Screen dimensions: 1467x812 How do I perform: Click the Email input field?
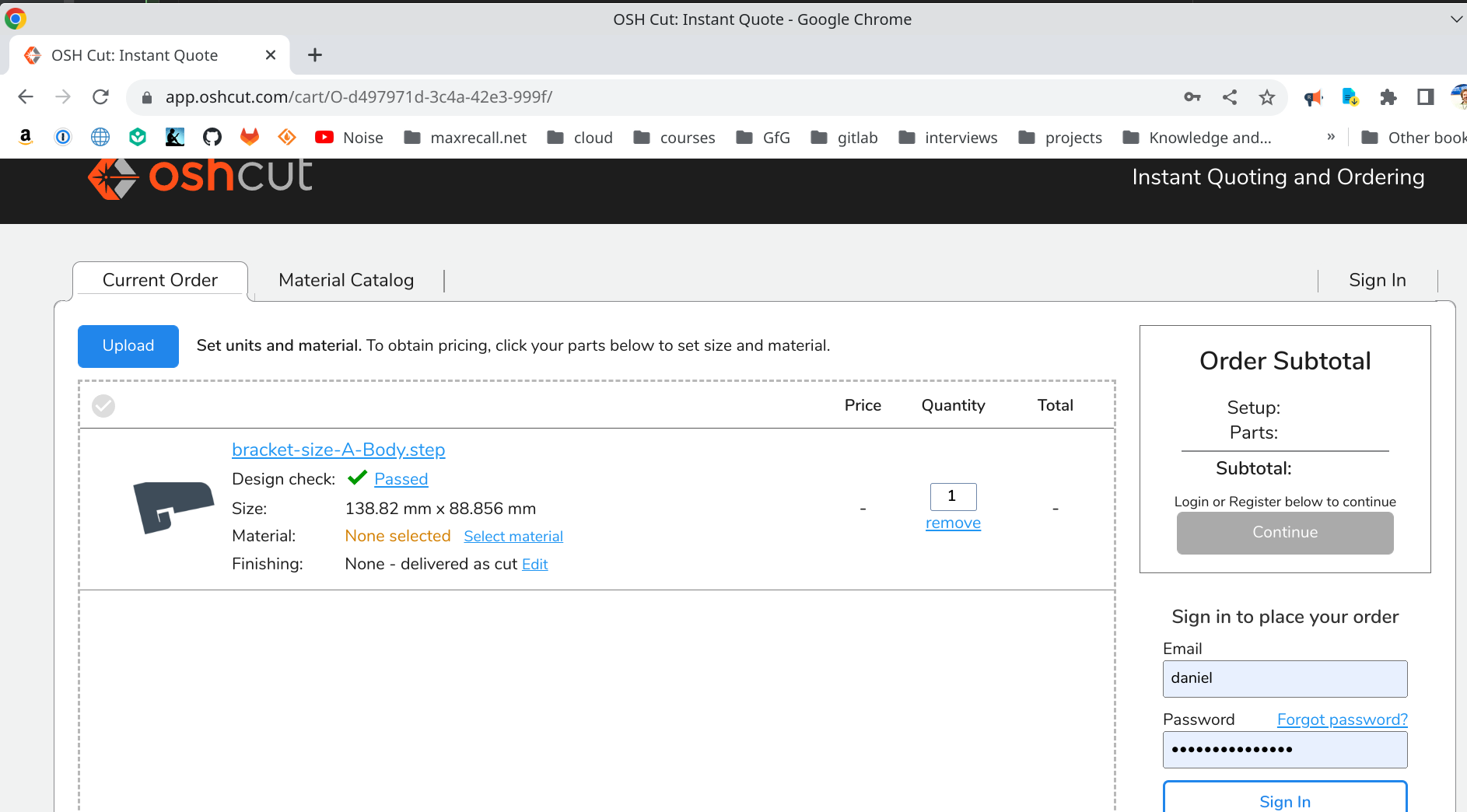pyautogui.click(x=1284, y=678)
